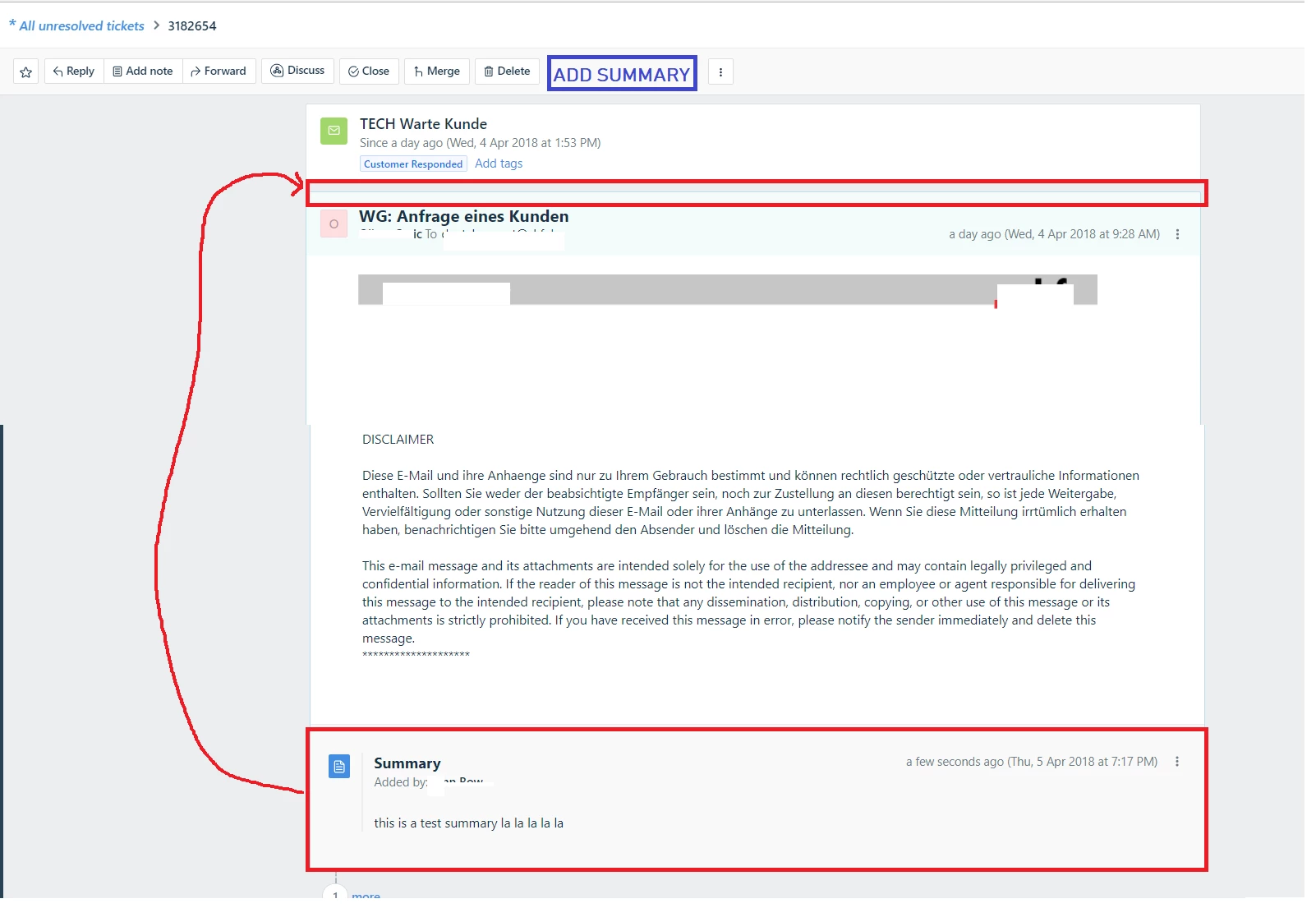Click the test summary text
The width and height of the screenshot is (1316, 908).
[x=468, y=823]
